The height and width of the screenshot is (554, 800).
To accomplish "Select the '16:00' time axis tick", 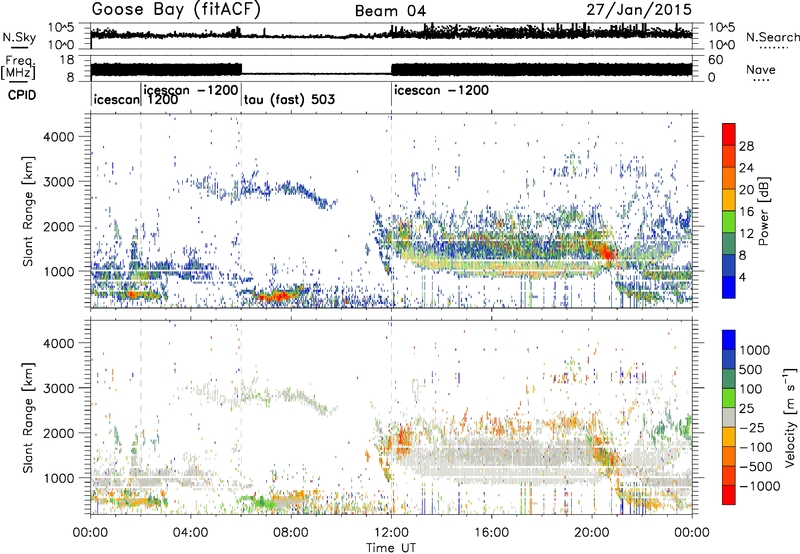I will coord(491,533).
